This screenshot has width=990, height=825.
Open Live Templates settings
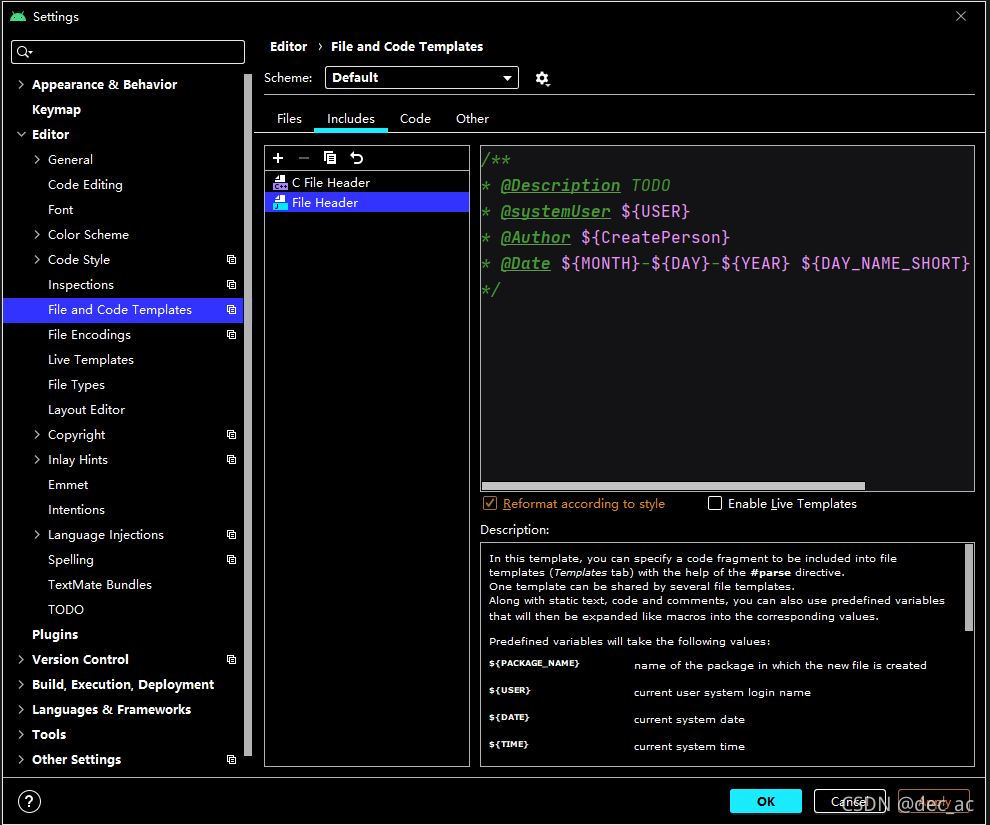[91, 360]
